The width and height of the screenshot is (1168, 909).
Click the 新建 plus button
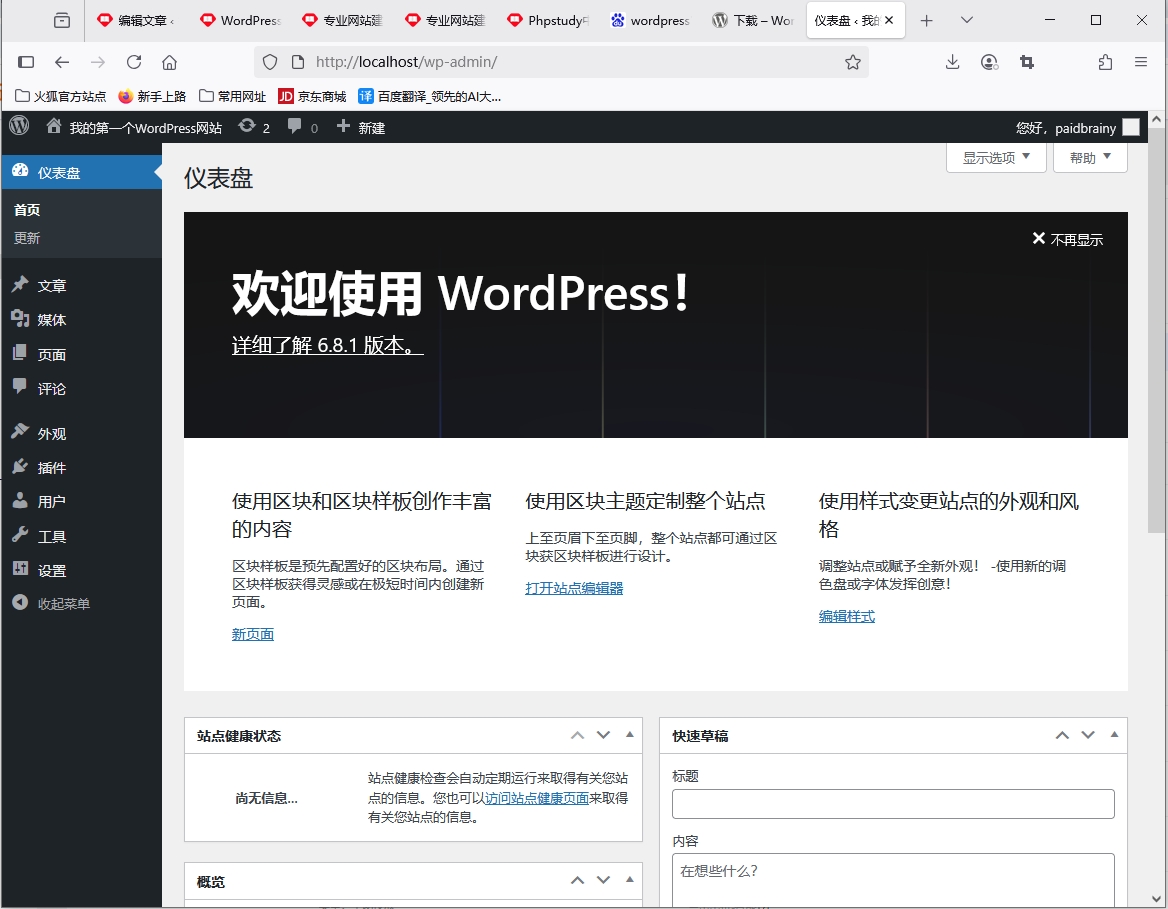pyautogui.click(x=361, y=127)
